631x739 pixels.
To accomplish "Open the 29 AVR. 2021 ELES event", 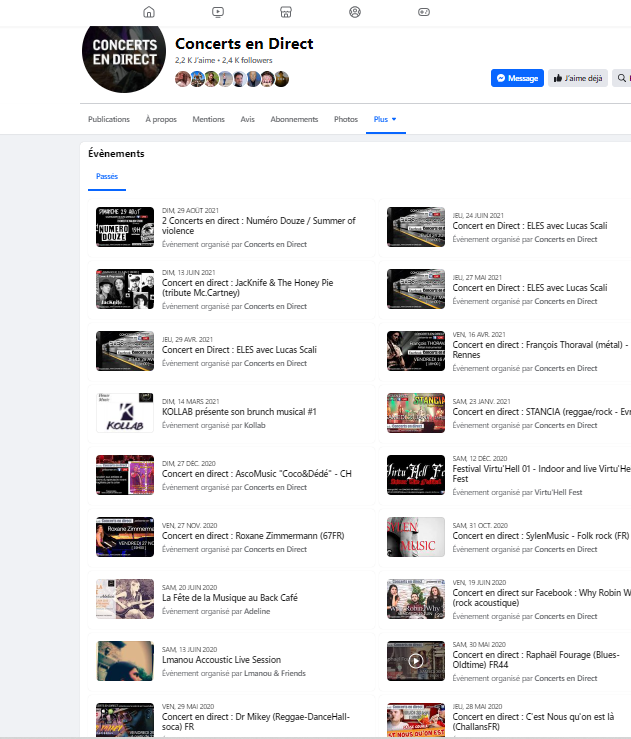I will pos(239,350).
